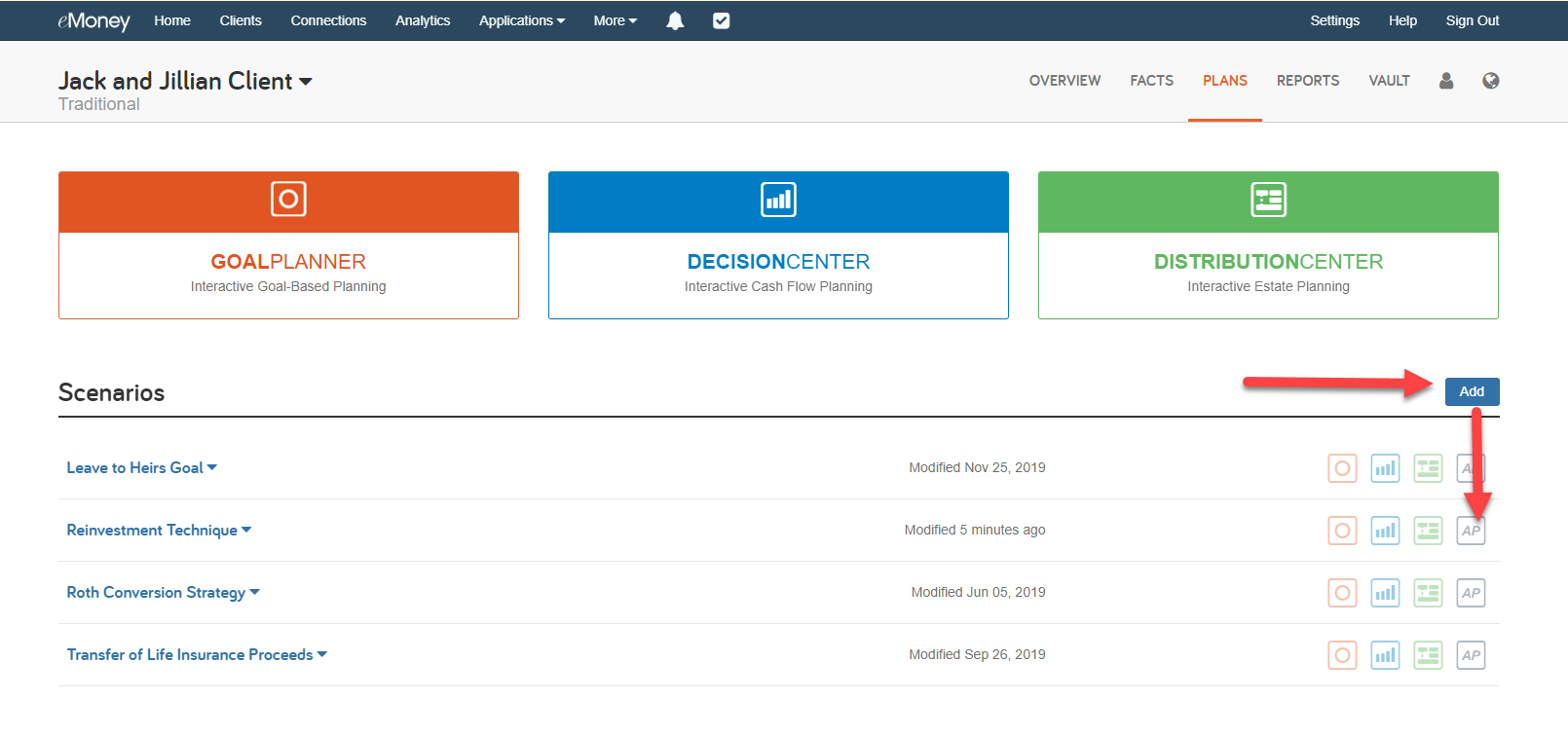The width and height of the screenshot is (1568, 736).
Task: Switch to the Reports tab
Action: tap(1308, 81)
